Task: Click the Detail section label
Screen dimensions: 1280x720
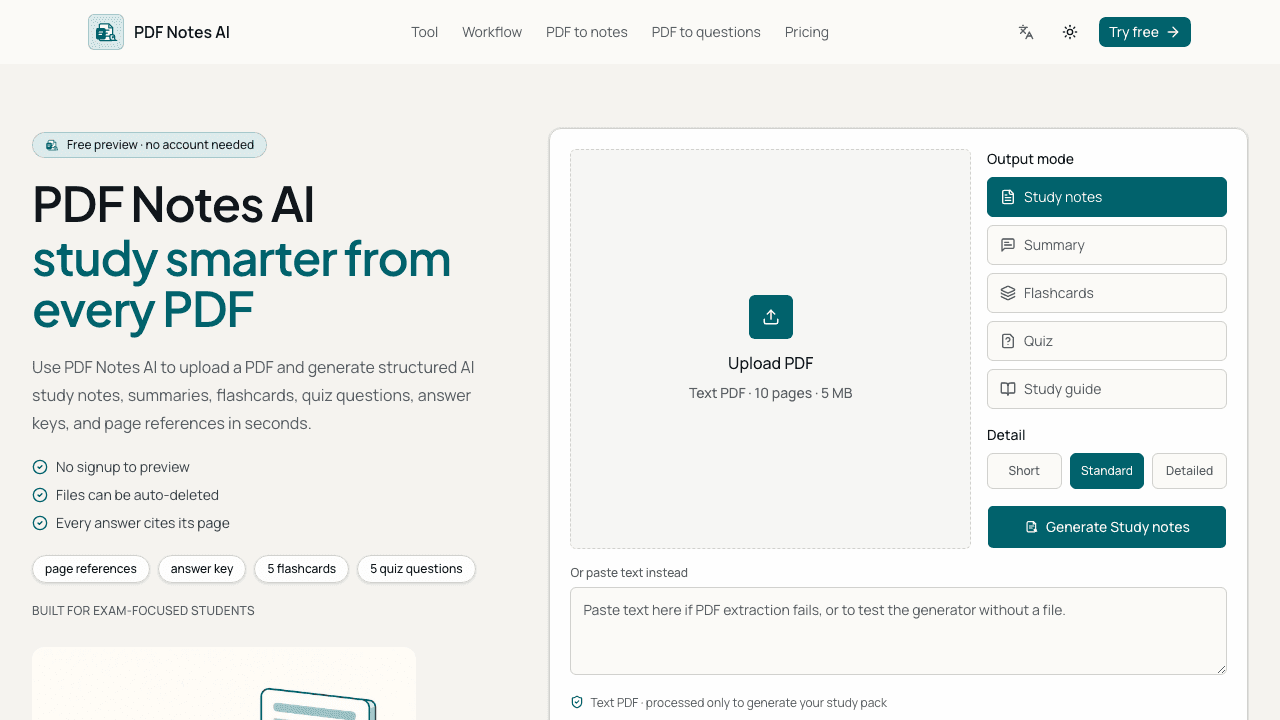Action: tap(1006, 435)
